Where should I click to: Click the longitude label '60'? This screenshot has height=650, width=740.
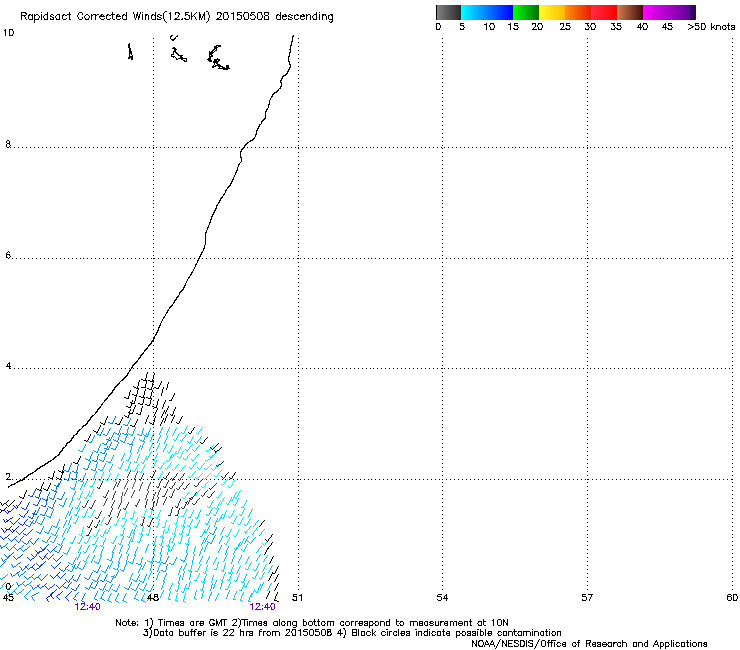tap(732, 598)
